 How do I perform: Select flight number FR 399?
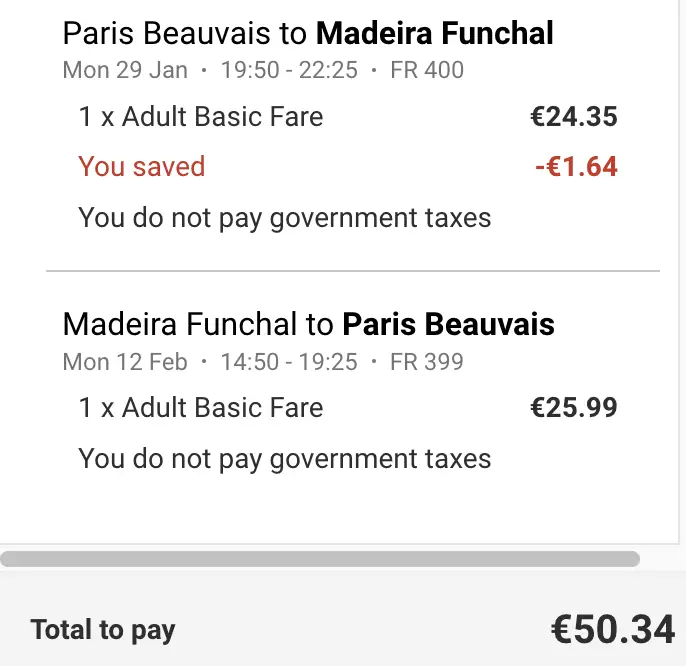pos(427,361)
